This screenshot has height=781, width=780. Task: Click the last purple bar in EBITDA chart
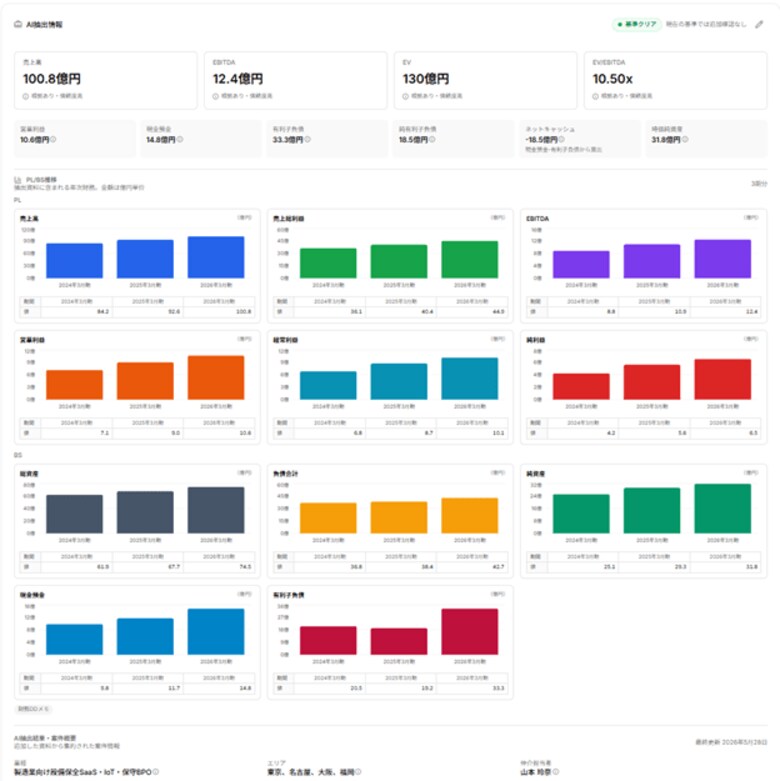tap(722, 259)
